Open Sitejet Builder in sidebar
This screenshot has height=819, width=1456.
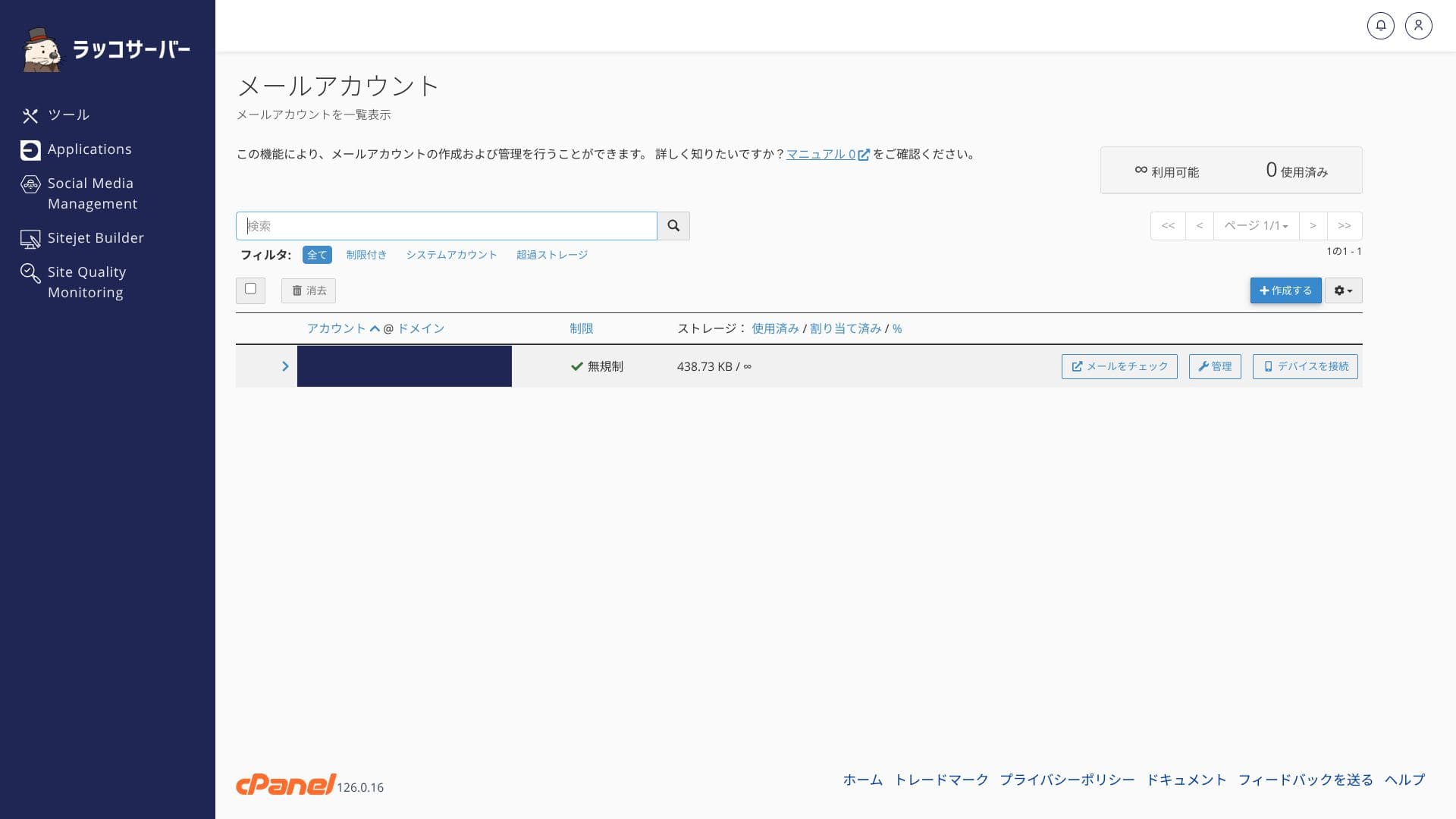95,238
